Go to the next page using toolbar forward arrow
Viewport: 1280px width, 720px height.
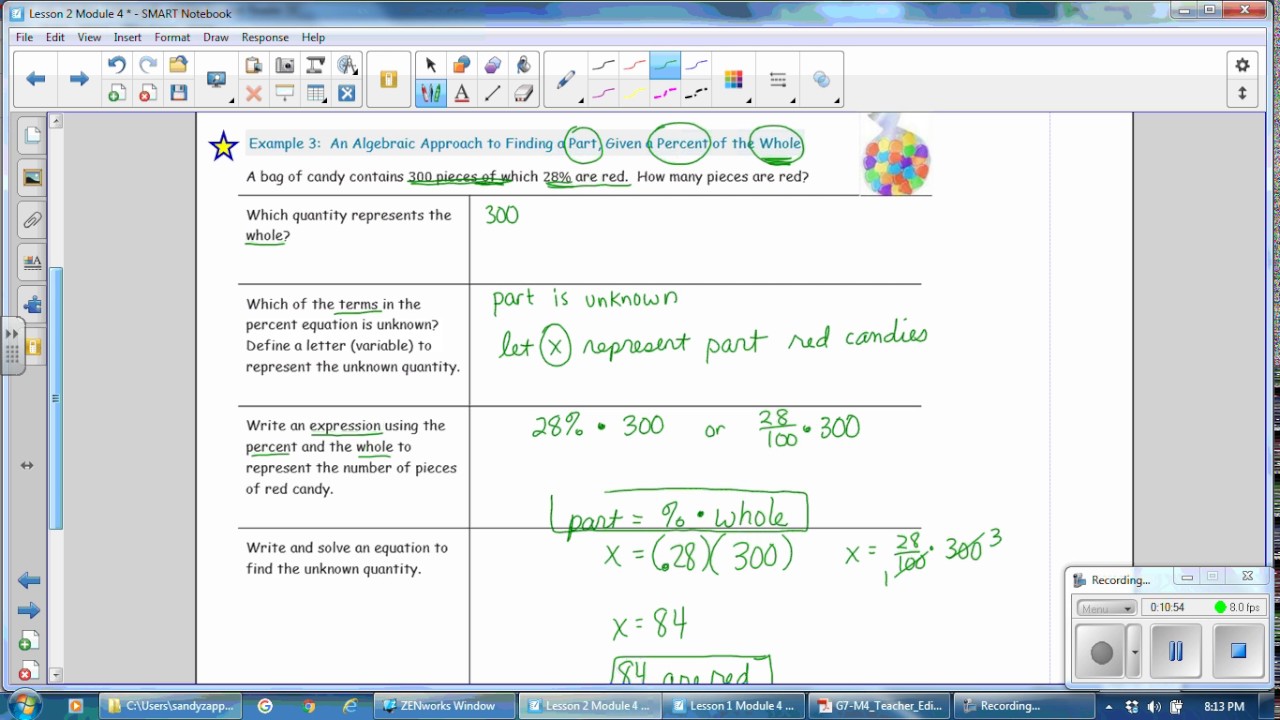[79, 79]
